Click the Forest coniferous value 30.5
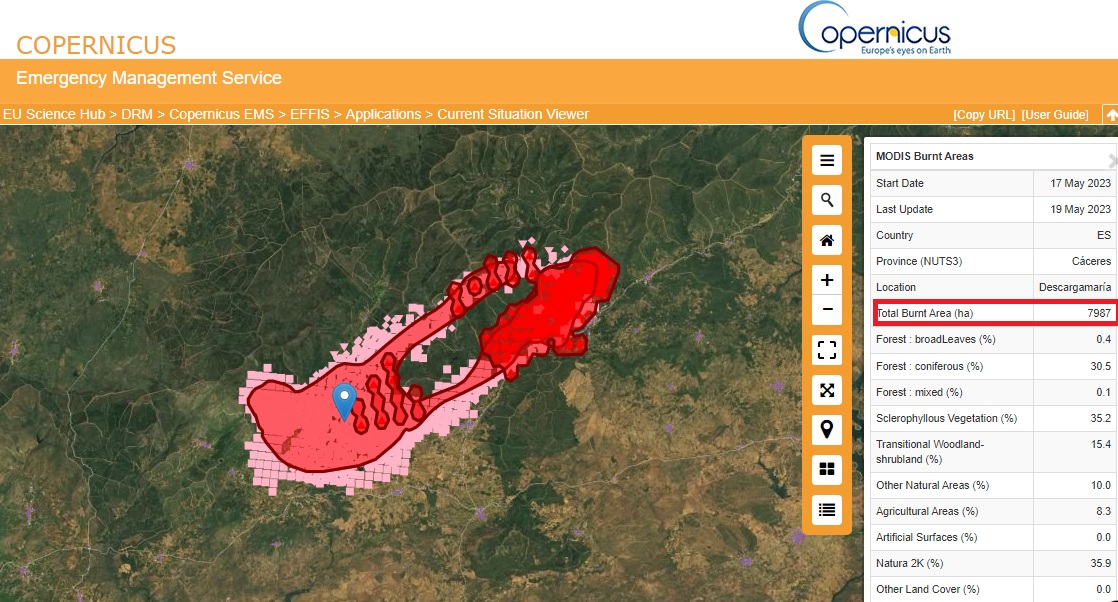This screenshot has width=1118, height=602. pyautogui.click(x=1100, y=366)
